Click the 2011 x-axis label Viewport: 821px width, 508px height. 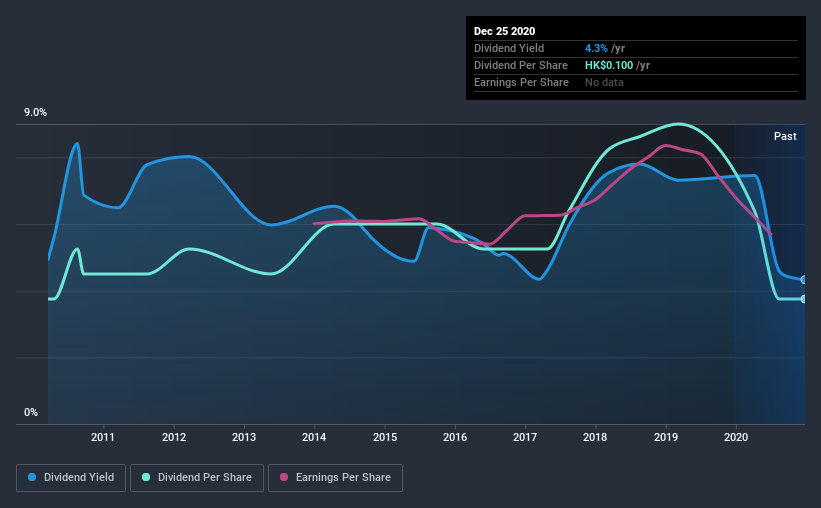pos(103,437)
